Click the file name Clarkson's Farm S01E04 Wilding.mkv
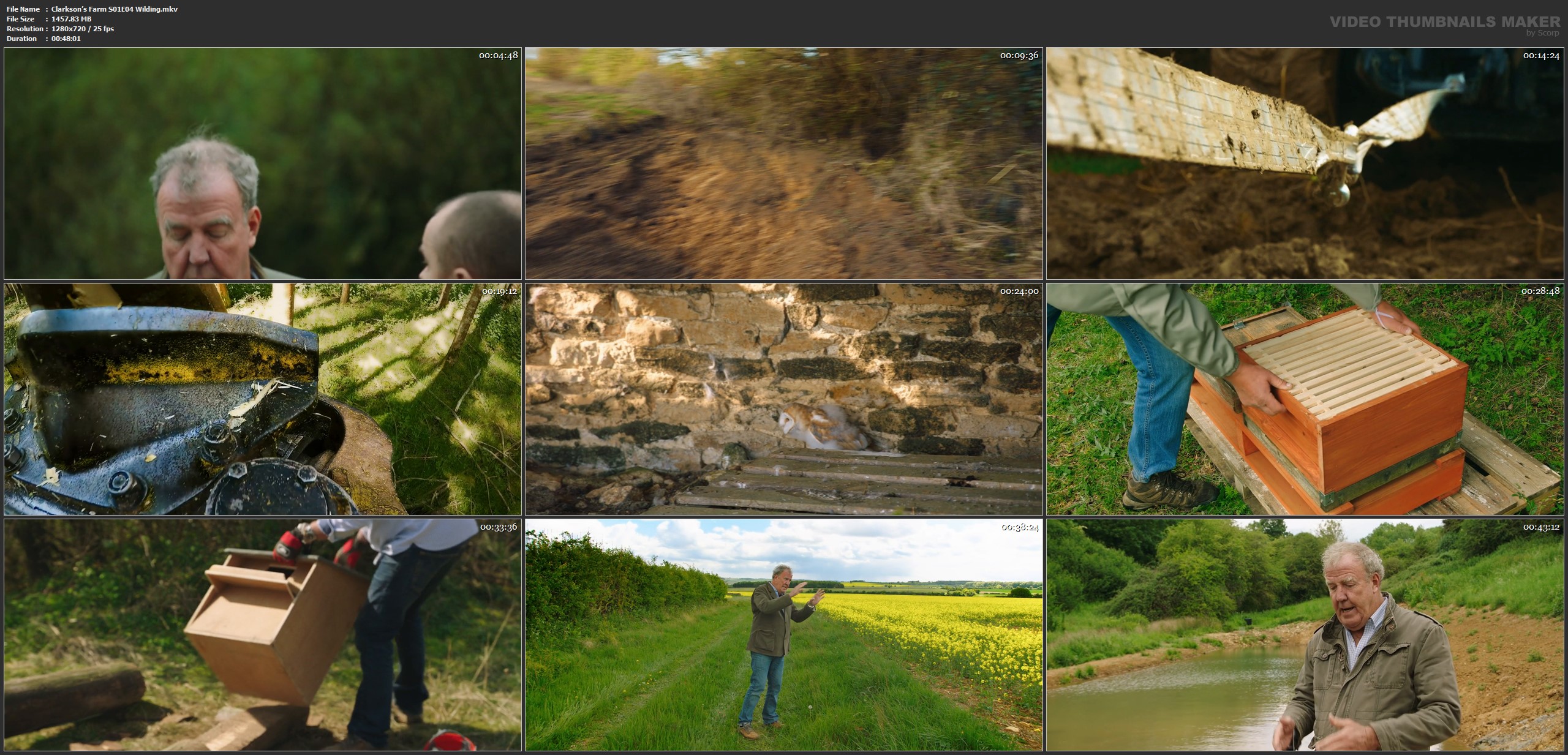 tap(115, 9)
